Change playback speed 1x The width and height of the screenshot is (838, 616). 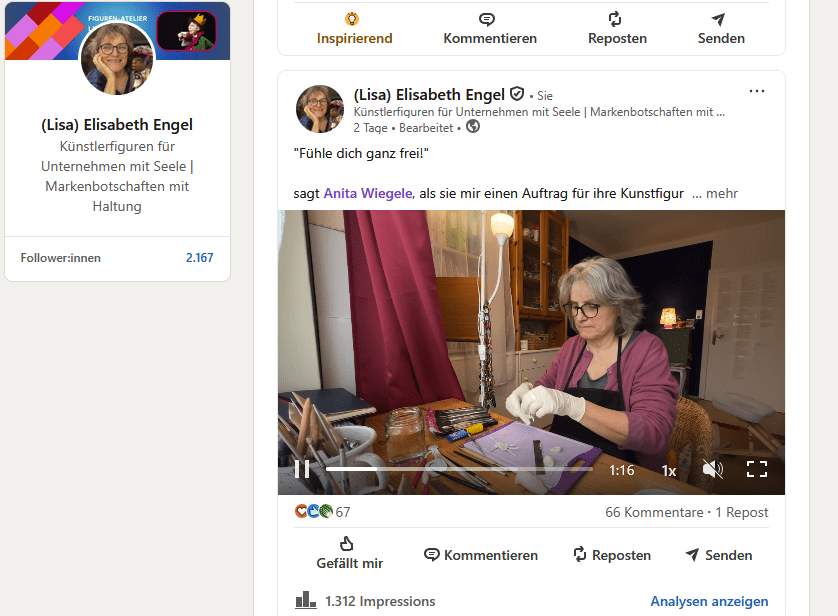(669, 470)
